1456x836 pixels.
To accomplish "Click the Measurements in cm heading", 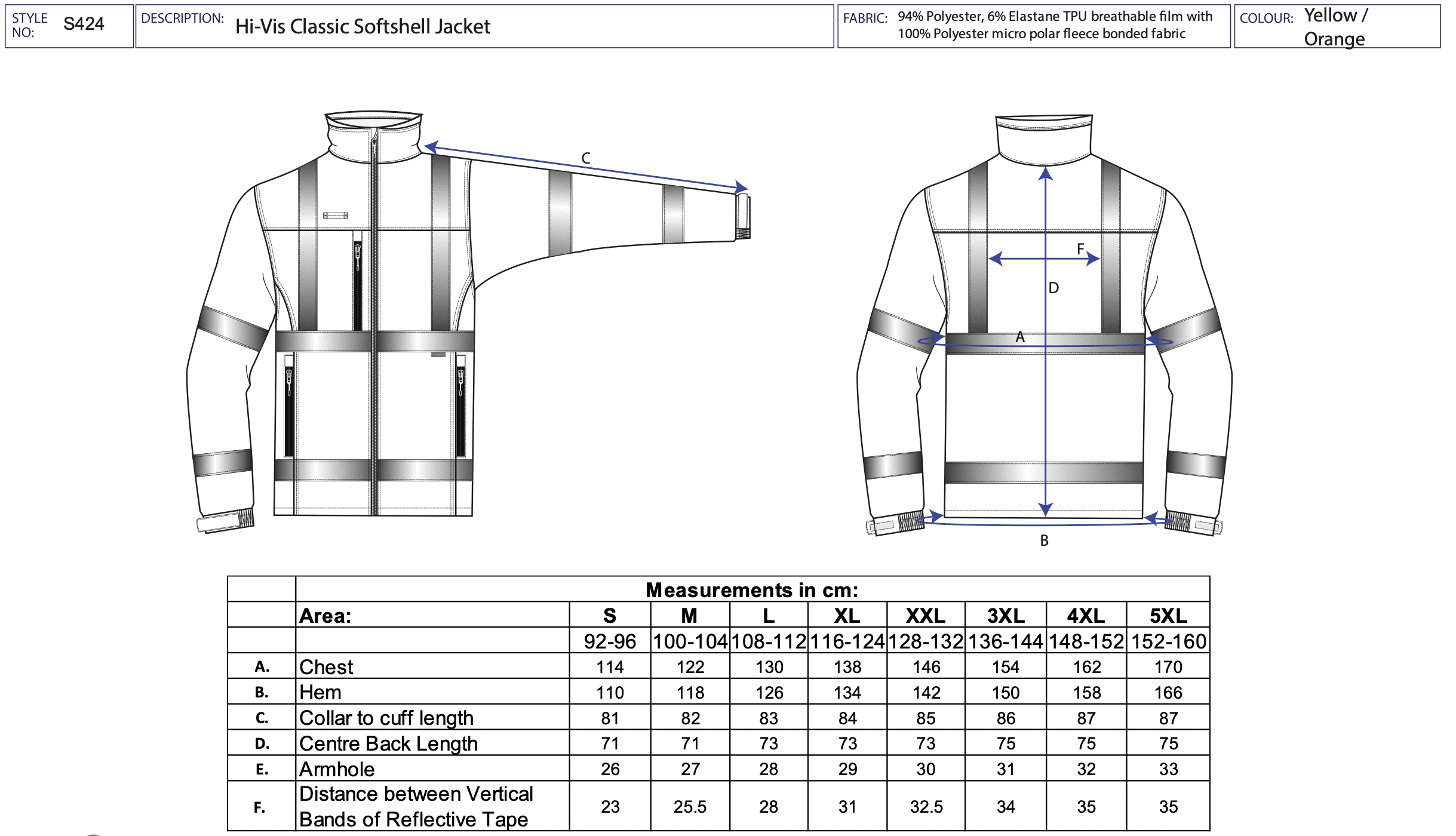I will pyautogui.click(x=752, y=590).
